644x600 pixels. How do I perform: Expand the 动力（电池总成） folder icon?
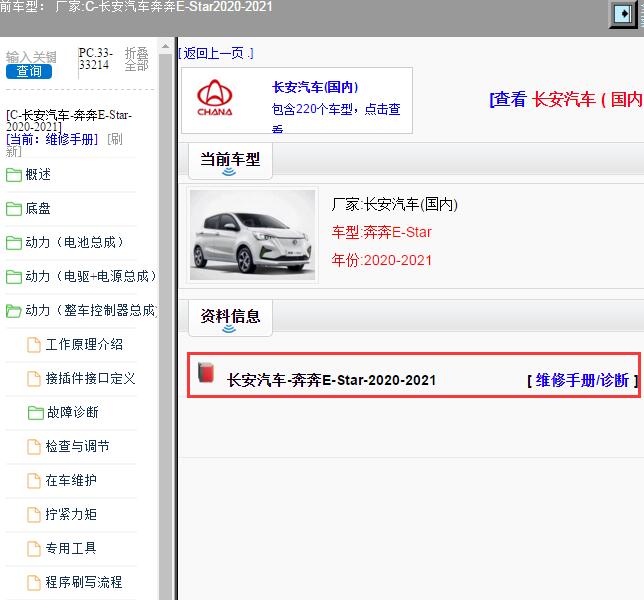click(x=14, y=243)
